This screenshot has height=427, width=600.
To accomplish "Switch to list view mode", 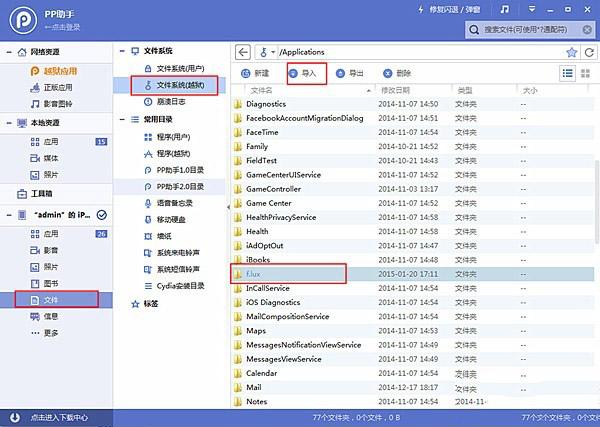I will coord(567,73).
